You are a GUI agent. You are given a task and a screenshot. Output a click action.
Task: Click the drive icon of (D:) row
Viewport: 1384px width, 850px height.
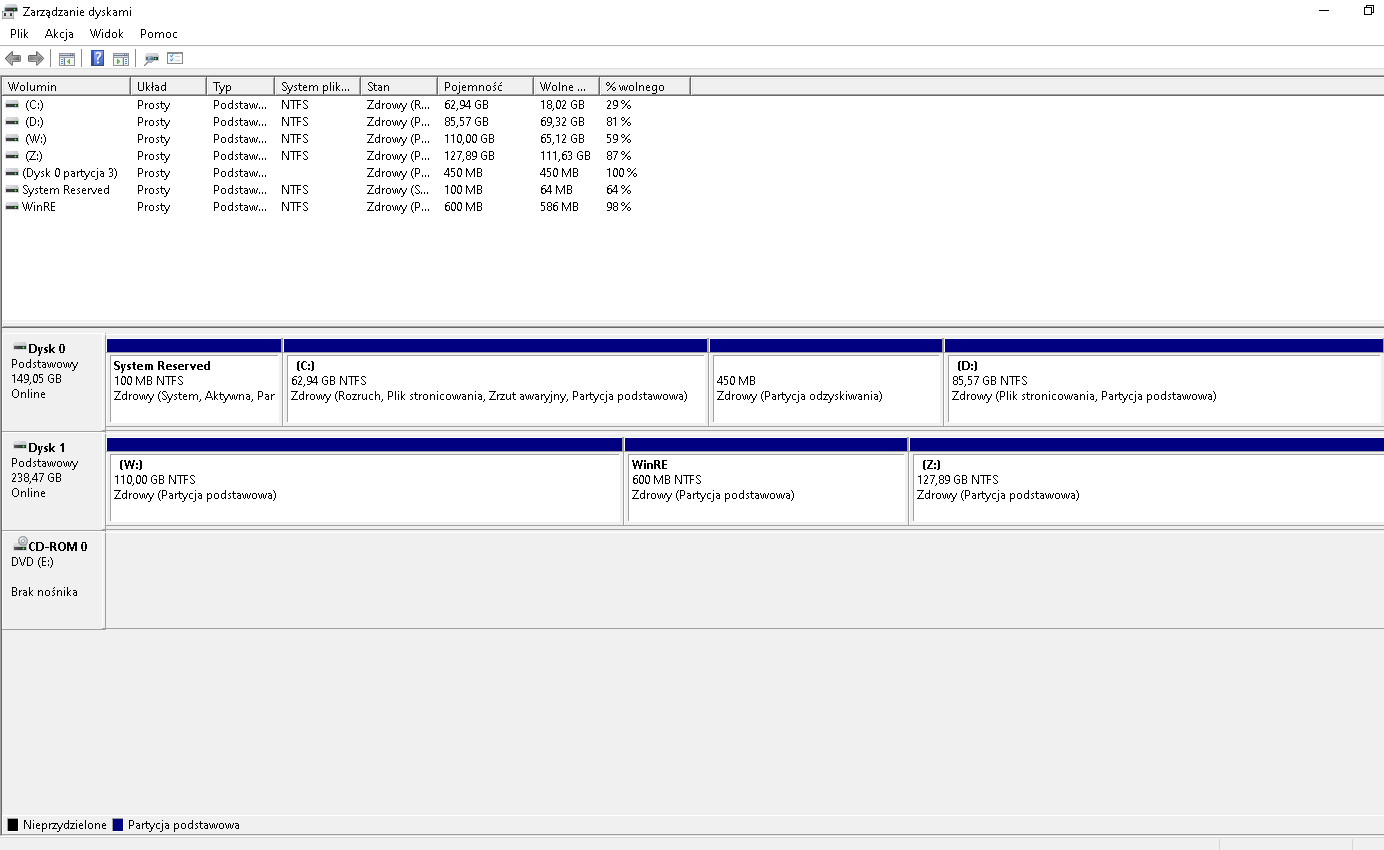(x=12, y=122)
